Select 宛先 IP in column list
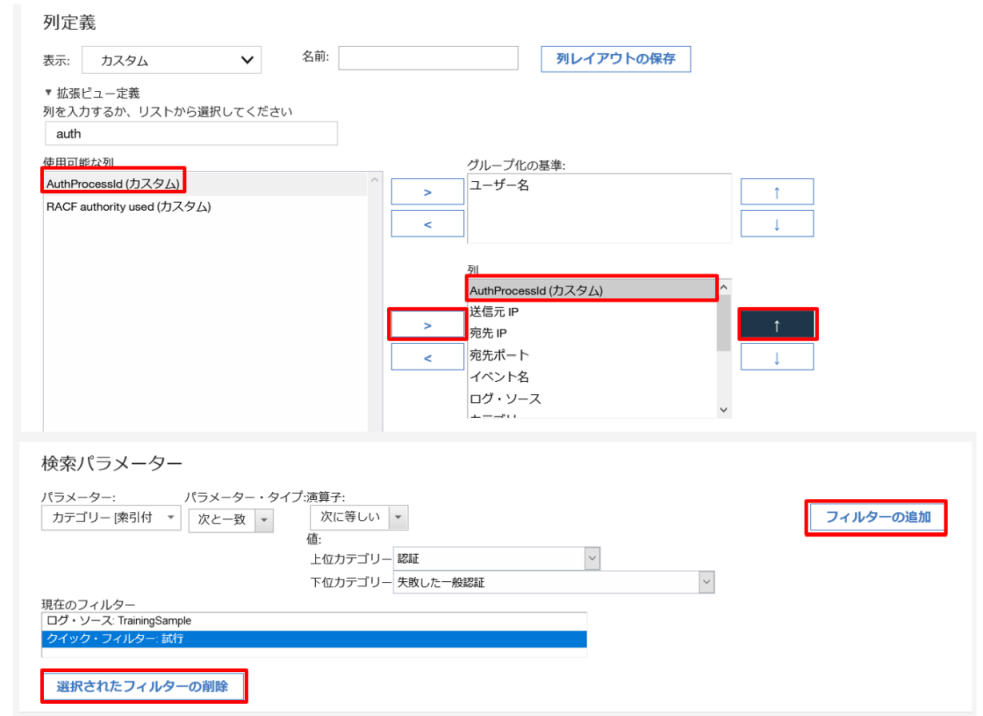The height and width of the screenshot is (716, 983). point(592,333)
